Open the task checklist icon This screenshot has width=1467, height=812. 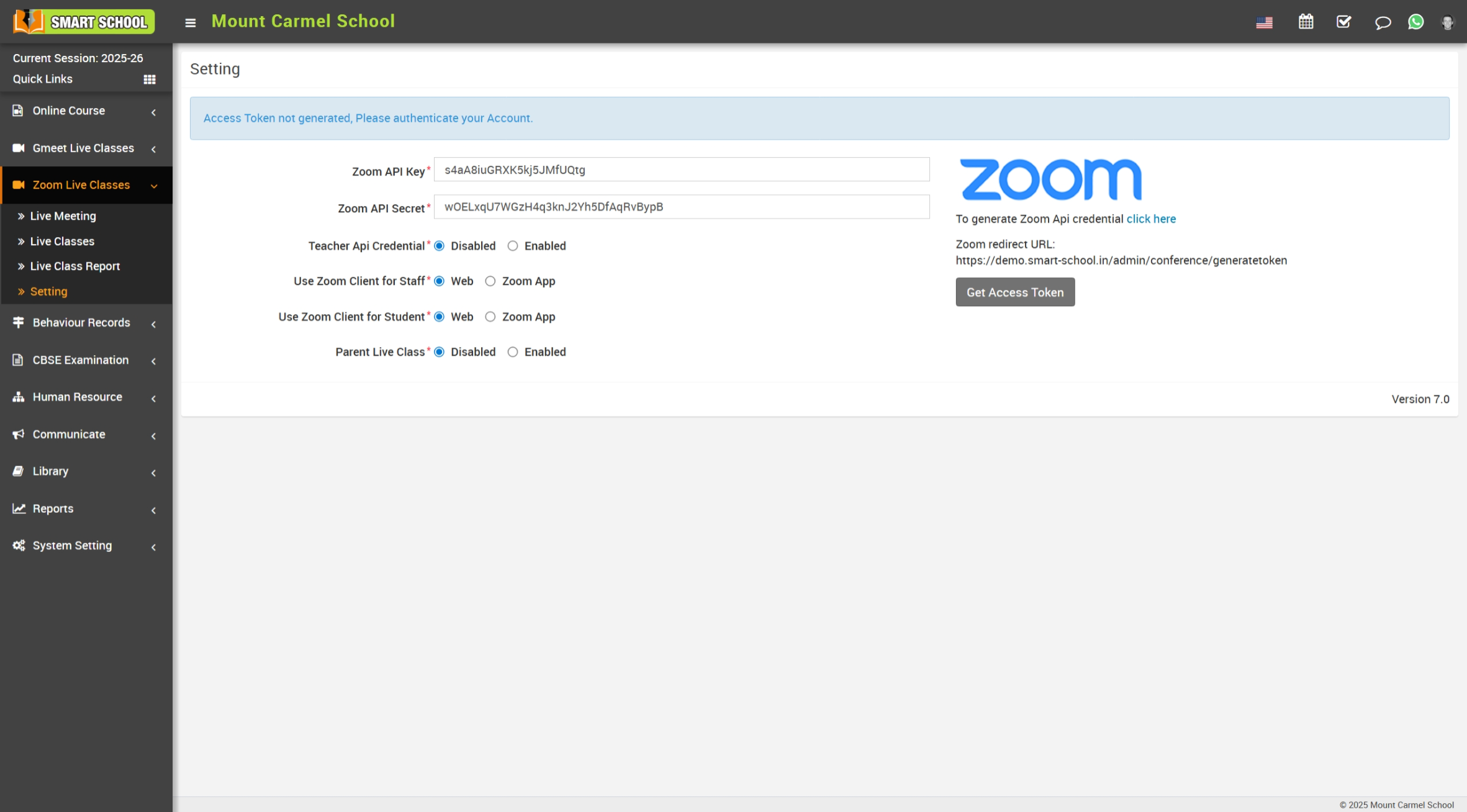pyautogui.click(x=1343, y=22)
